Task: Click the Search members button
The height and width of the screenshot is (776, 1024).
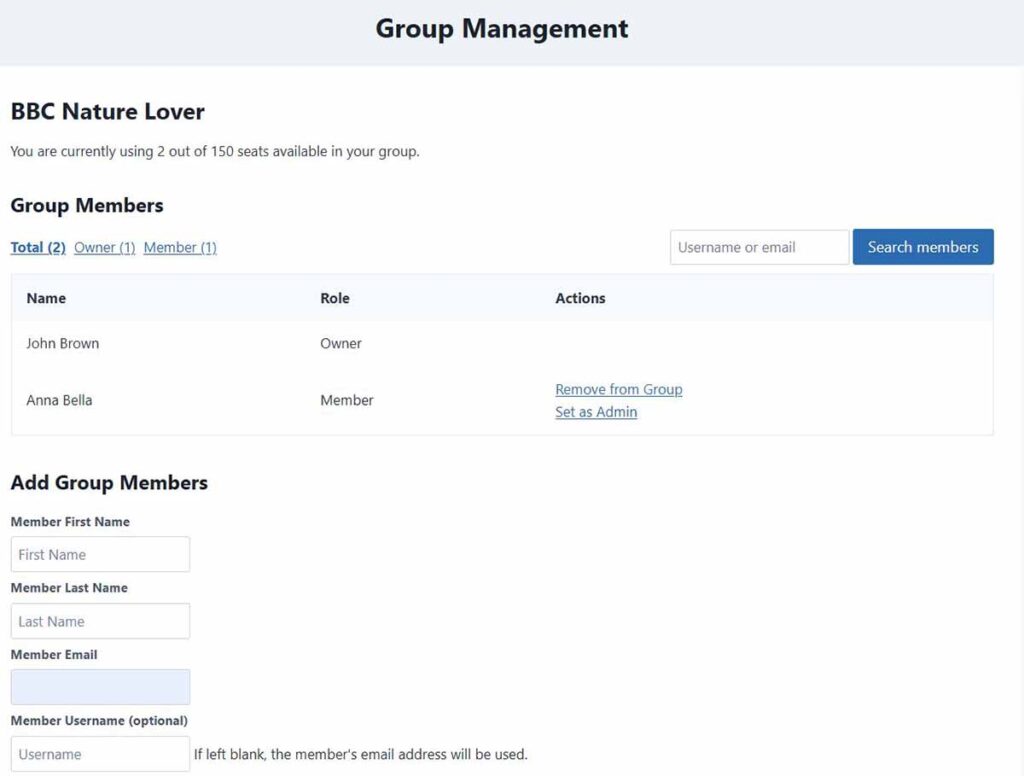Action: pos(922,247)
